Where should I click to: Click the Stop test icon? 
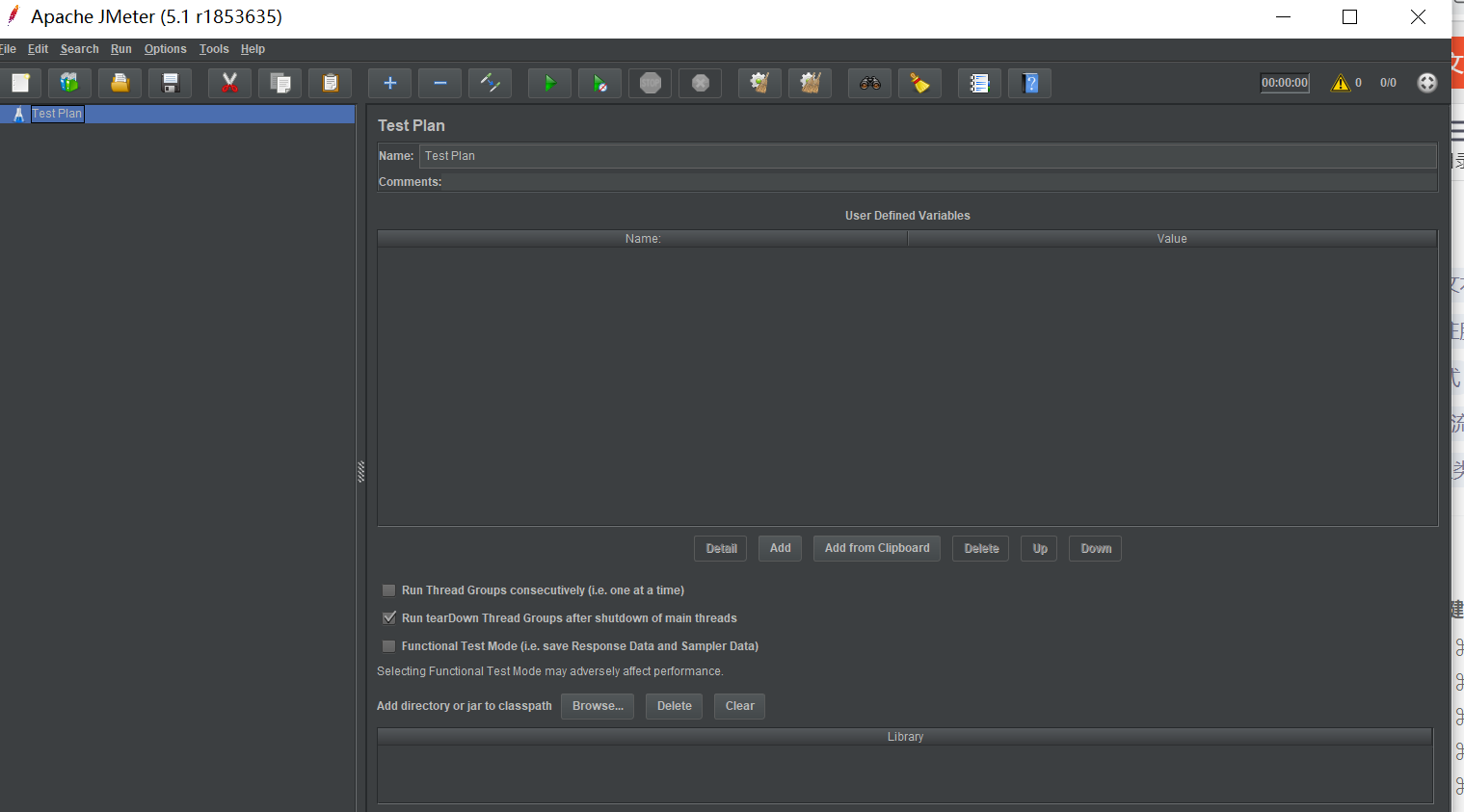(650, 83)
